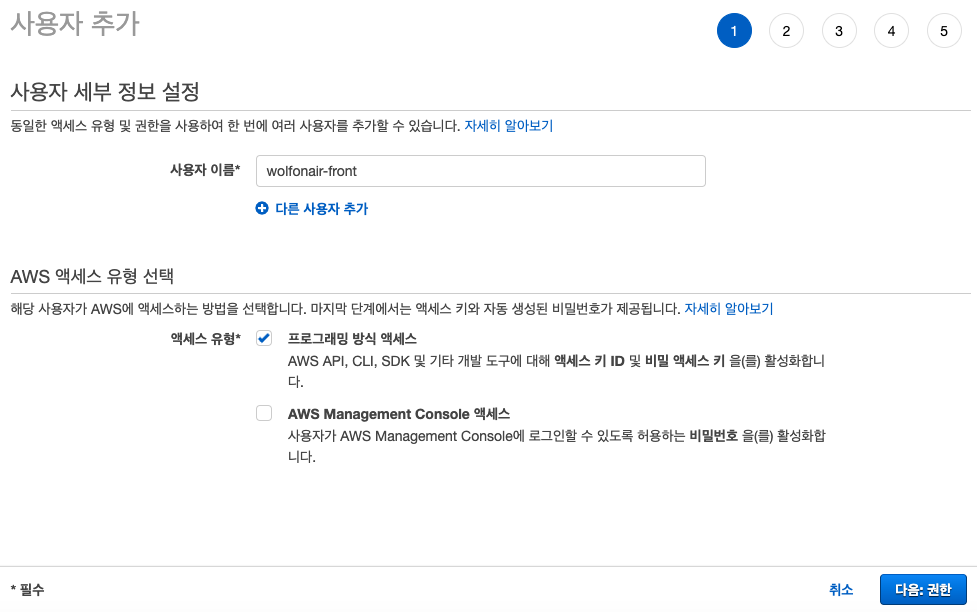Screen dimensions: 977x612
Task: Toggle the checked access type checkbox off
Action: (x=263, y=338)
